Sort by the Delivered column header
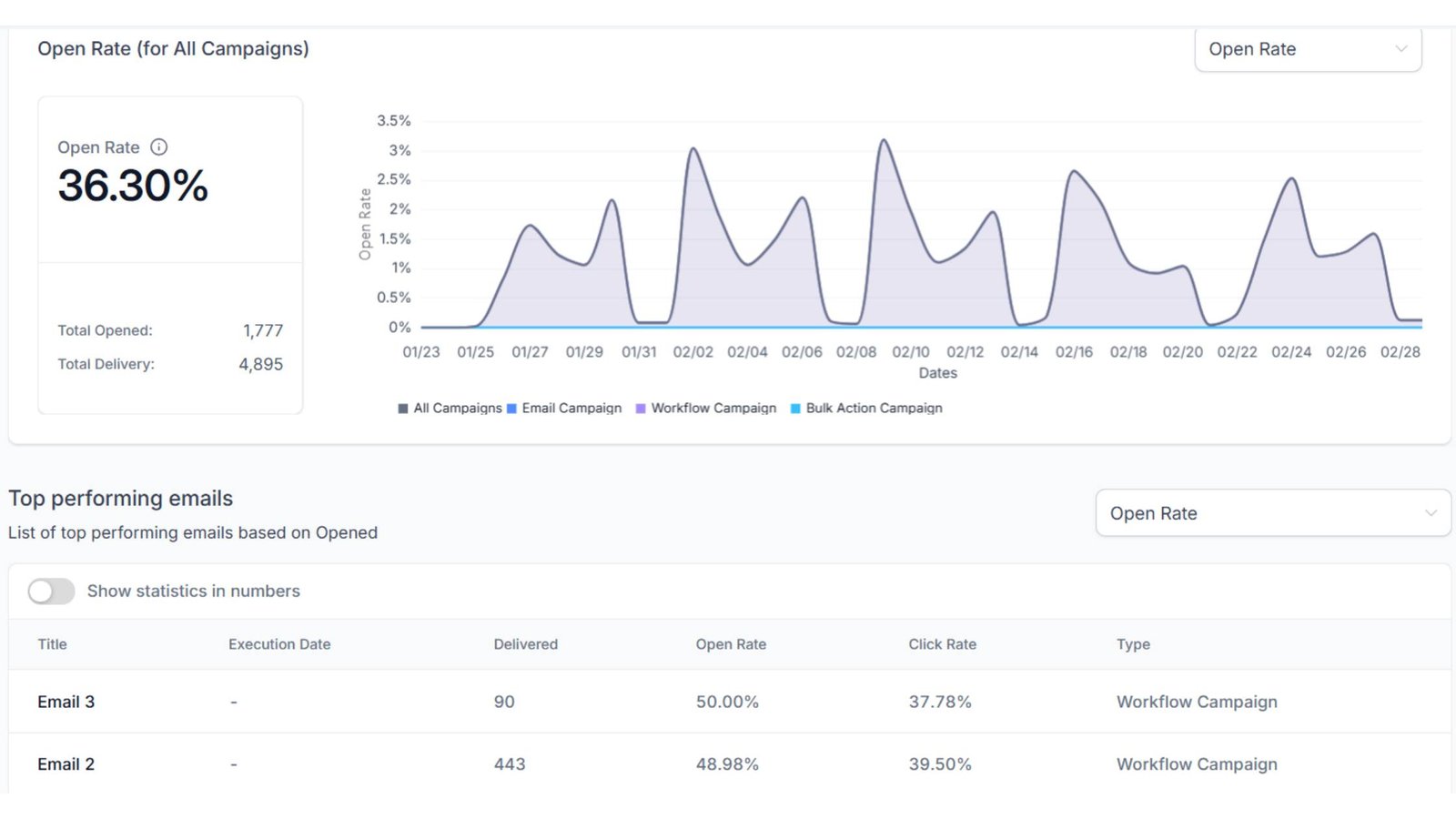This screenshot has width=1456, height=819. tap(525, 644)
